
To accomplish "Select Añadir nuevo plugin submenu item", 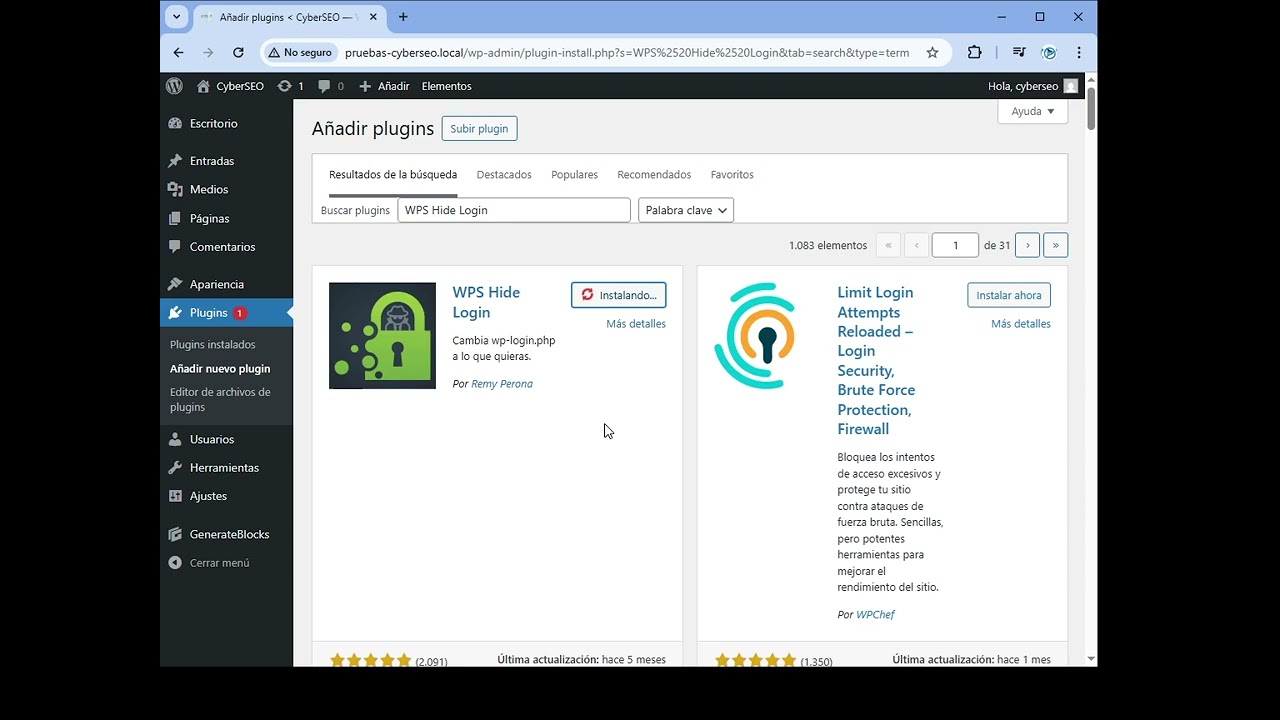I will [x=220, y=368].
